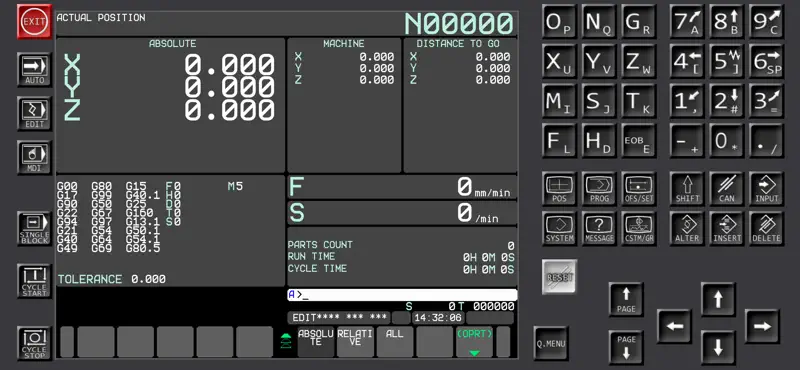Tap the T/K address key
The width and height of the screenshot is (800, 370).
tap(639, 101)
